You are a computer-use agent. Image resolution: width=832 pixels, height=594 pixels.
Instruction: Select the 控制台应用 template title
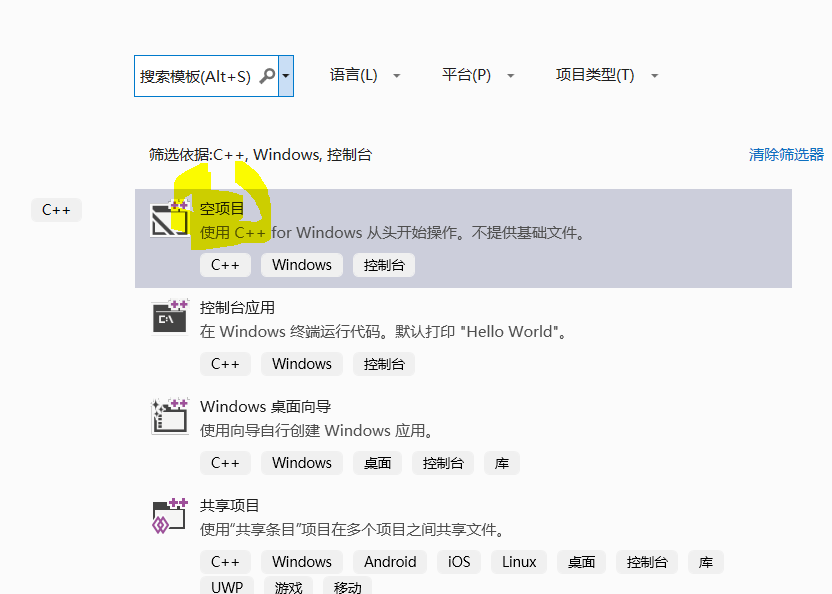click(x=237, y=307)
